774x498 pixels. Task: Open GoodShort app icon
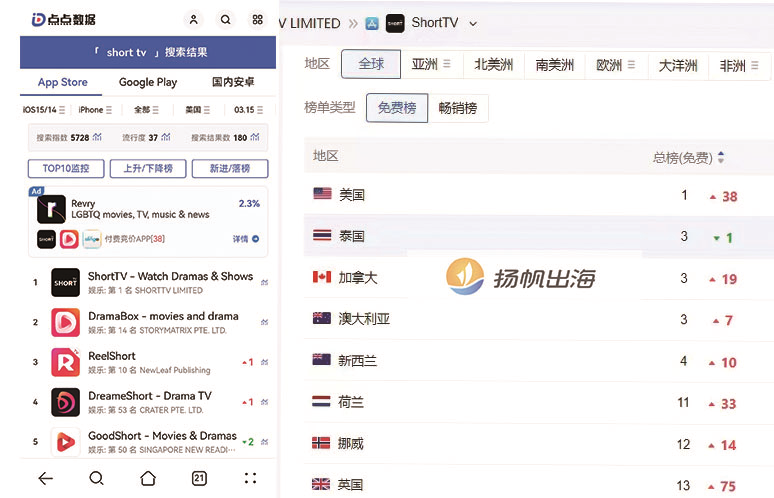point(65,442)
